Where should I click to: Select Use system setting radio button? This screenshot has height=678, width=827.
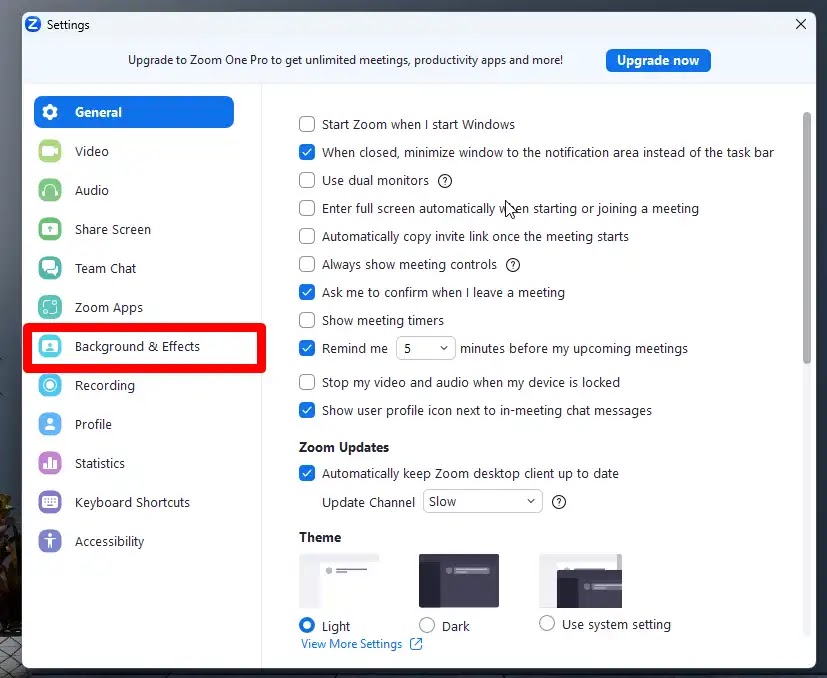point(547,623)
